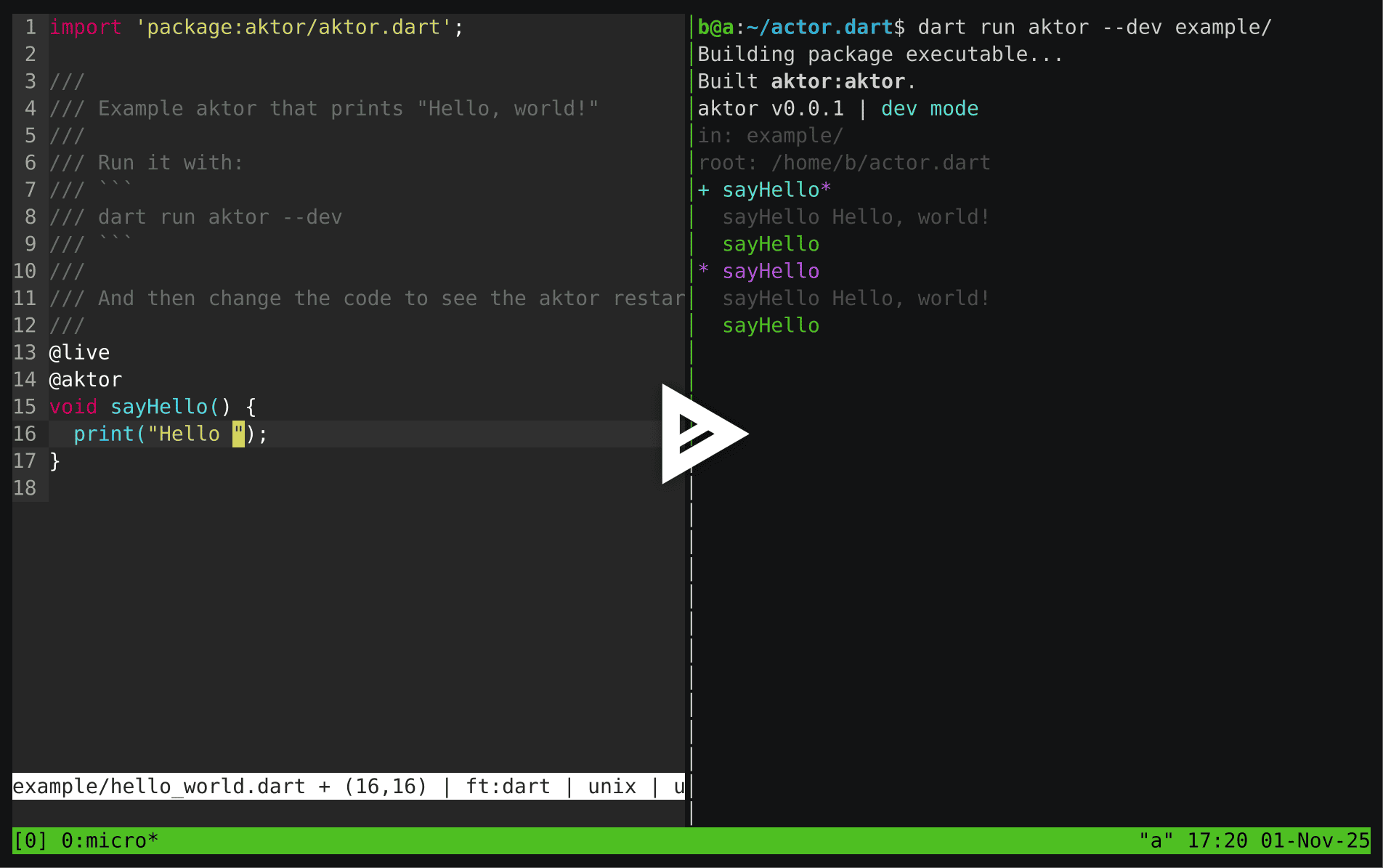This screenshot has width=1383, height=868.
Task: Click the 'in: example/' output line
Action: point(771,136)
